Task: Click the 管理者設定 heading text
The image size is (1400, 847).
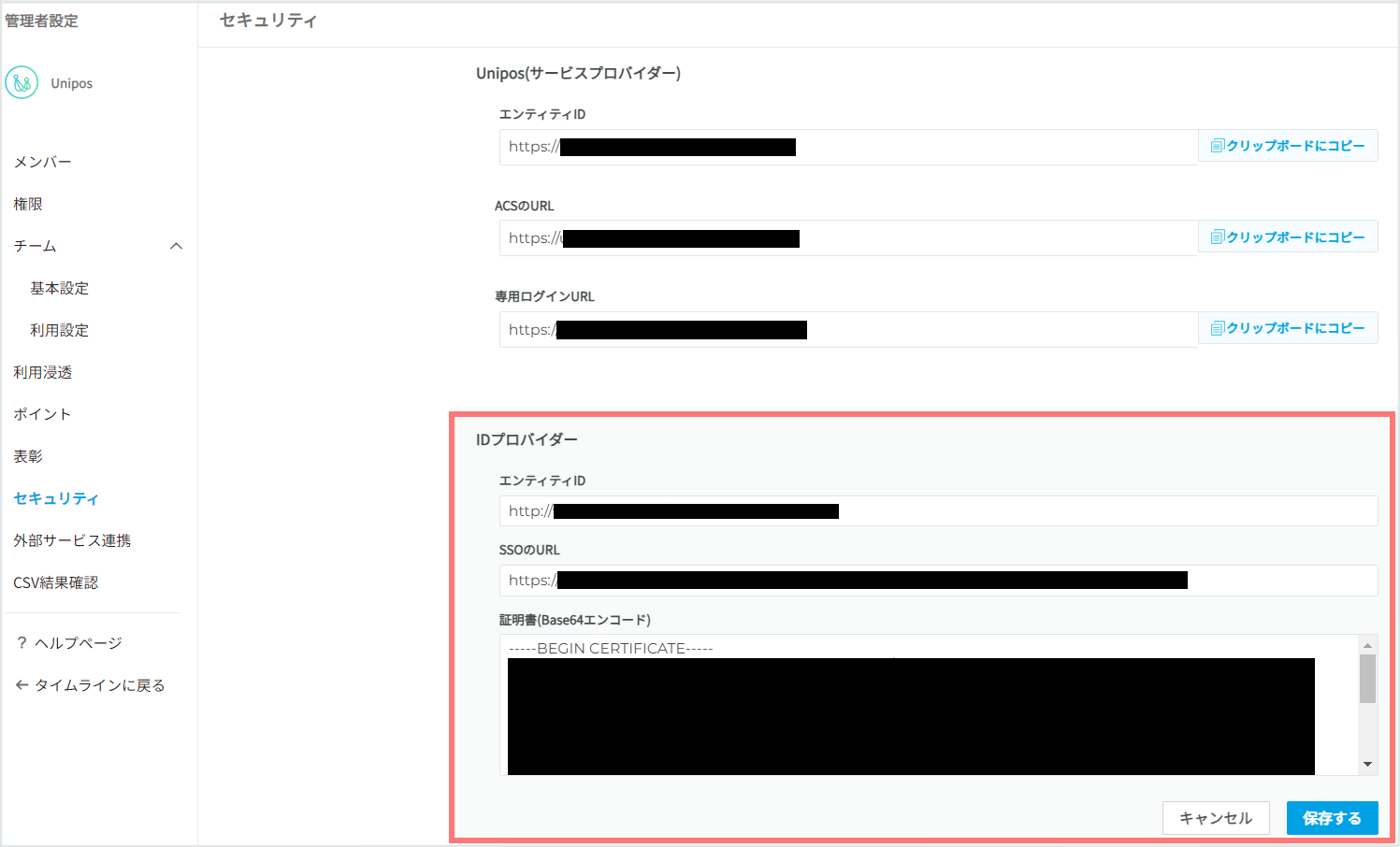Action: (41, 21)
